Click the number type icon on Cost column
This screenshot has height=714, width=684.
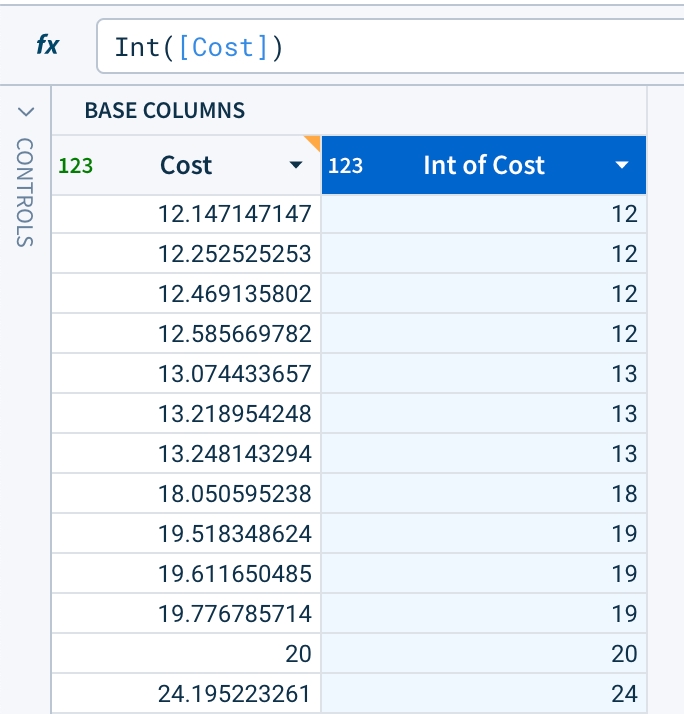click(76, 166)
